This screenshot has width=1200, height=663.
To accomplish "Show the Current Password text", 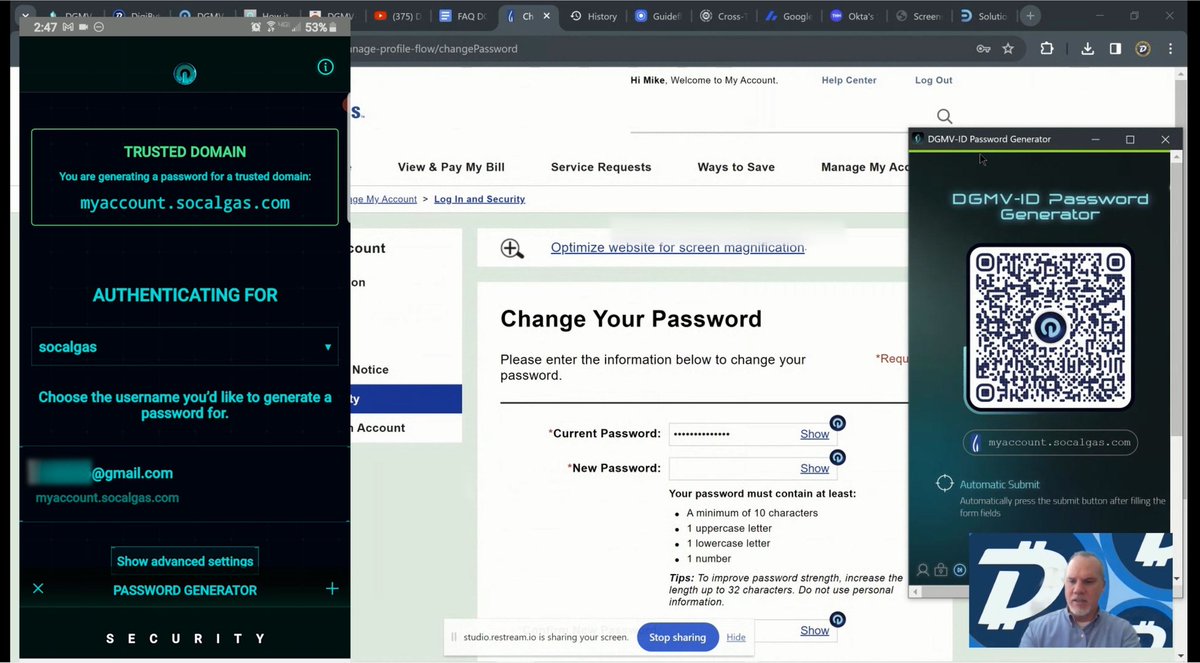I will click(814, 434).
